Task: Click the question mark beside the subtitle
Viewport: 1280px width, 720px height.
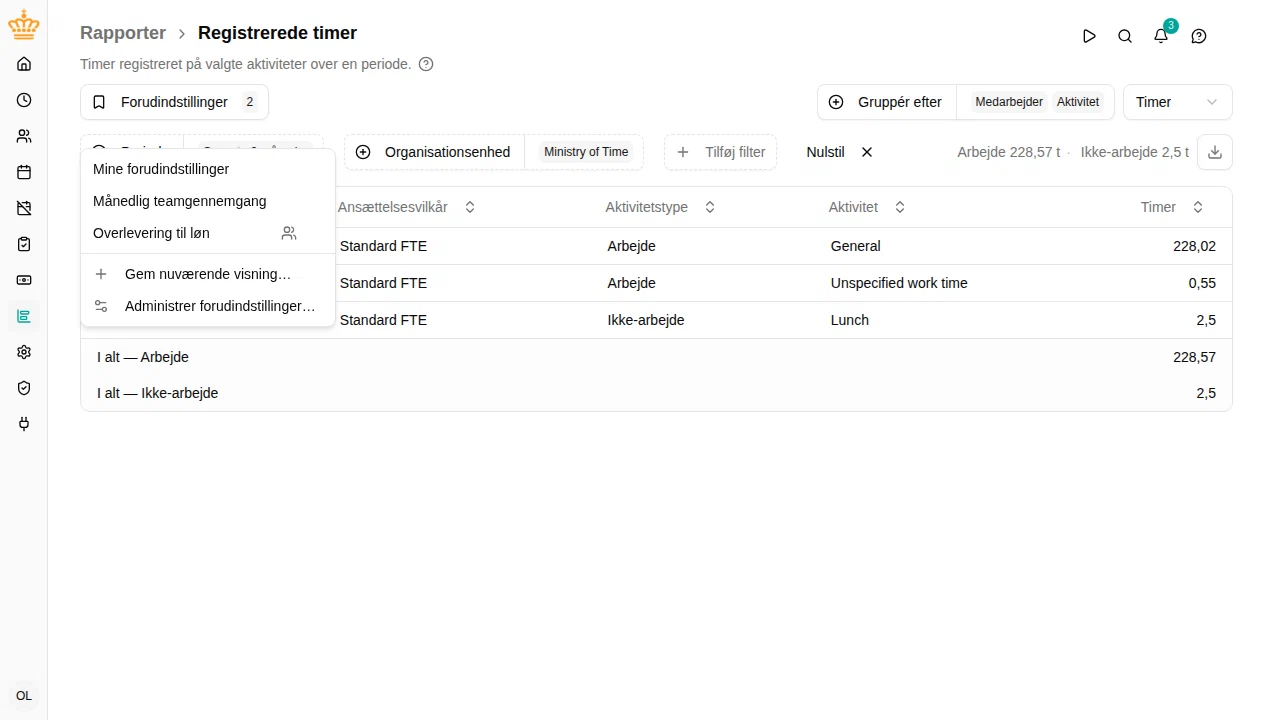Action: pos(426,64)
